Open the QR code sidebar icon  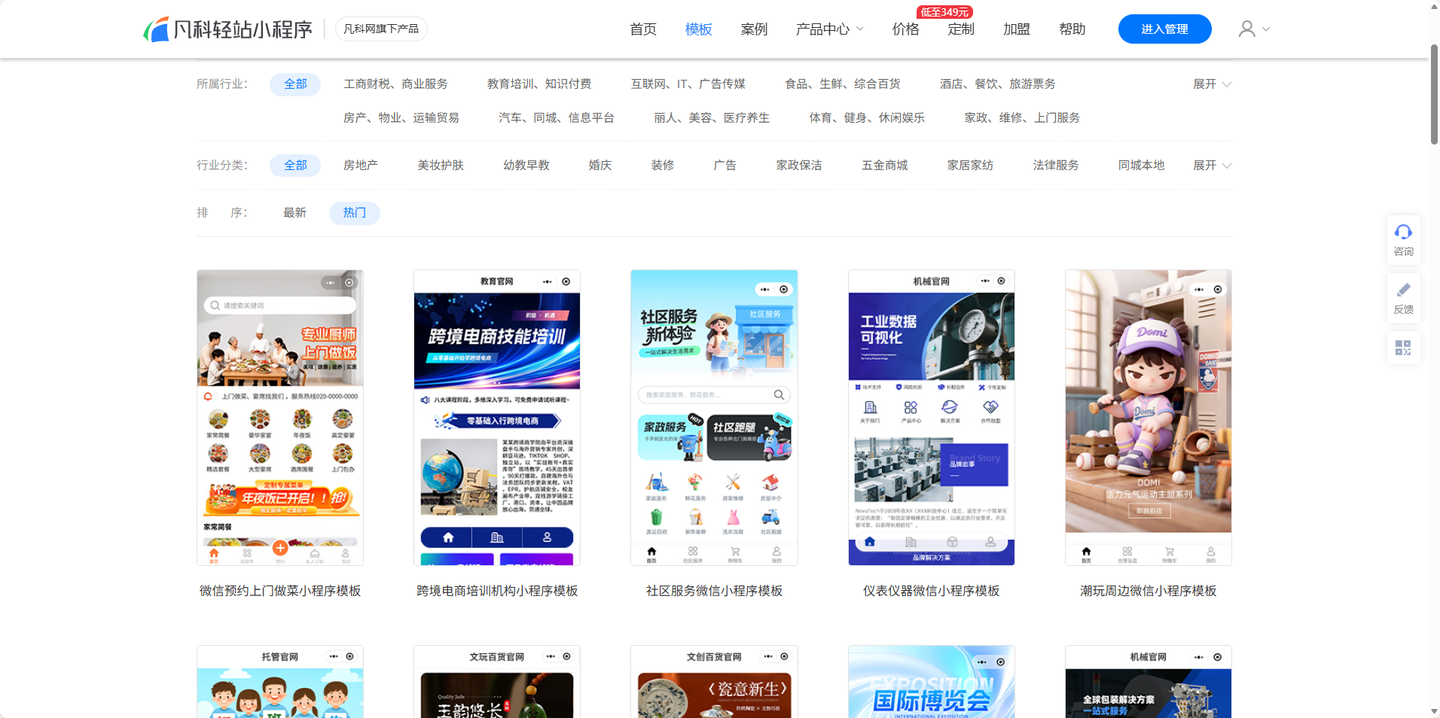(x=1403, y=348)
